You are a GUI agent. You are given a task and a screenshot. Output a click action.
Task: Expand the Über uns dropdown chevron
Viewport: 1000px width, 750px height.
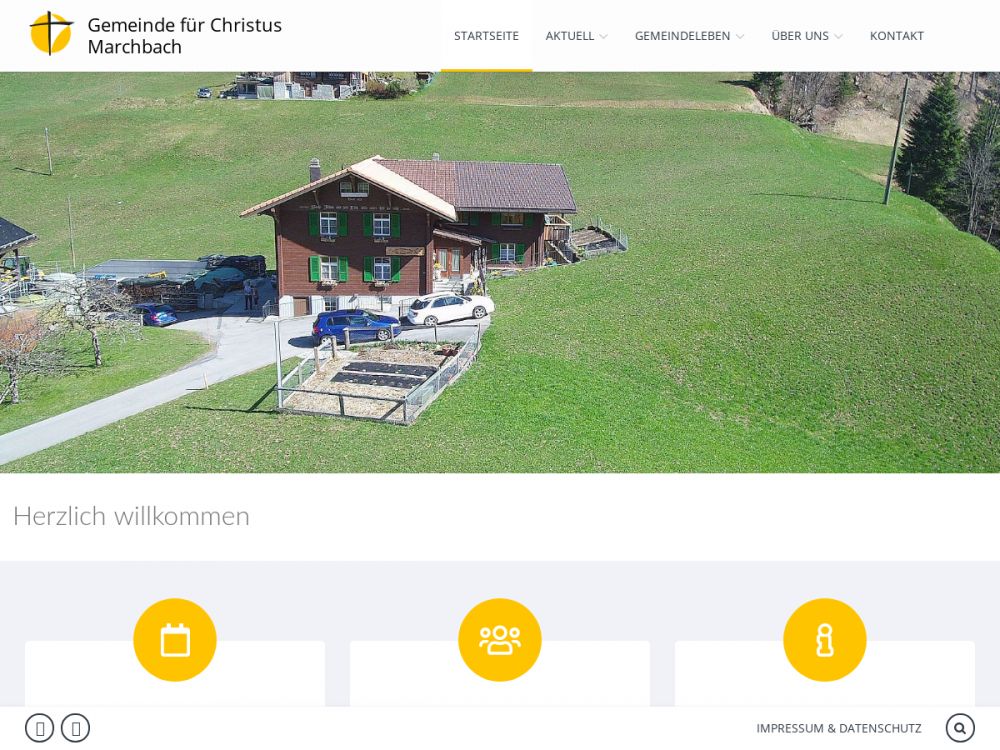tap(839, 36)
